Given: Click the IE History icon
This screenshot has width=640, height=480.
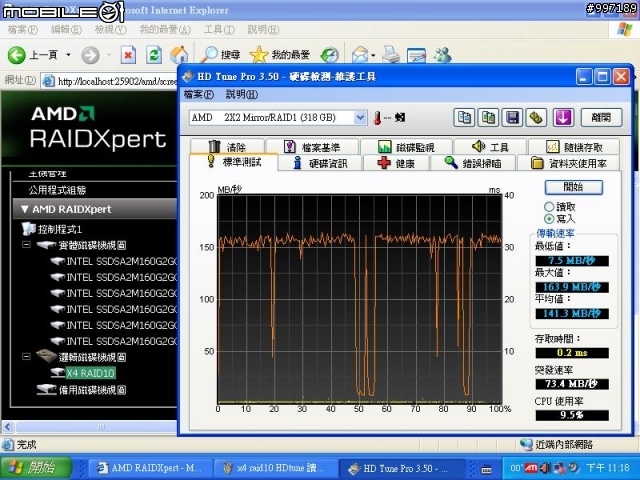Looking at the screenshot, I should [329, 55].
